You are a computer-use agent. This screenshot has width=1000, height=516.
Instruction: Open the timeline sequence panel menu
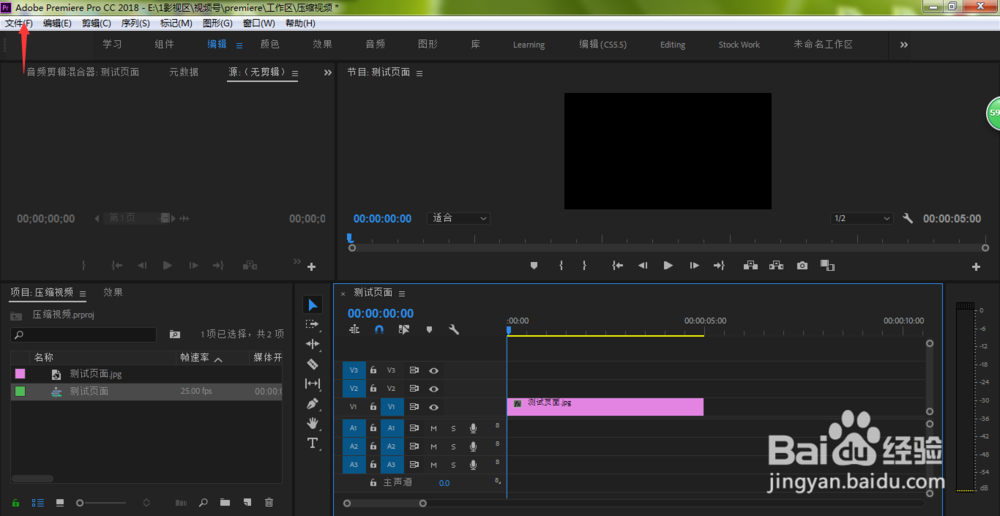pyautogui.click(x=402, y=293)
